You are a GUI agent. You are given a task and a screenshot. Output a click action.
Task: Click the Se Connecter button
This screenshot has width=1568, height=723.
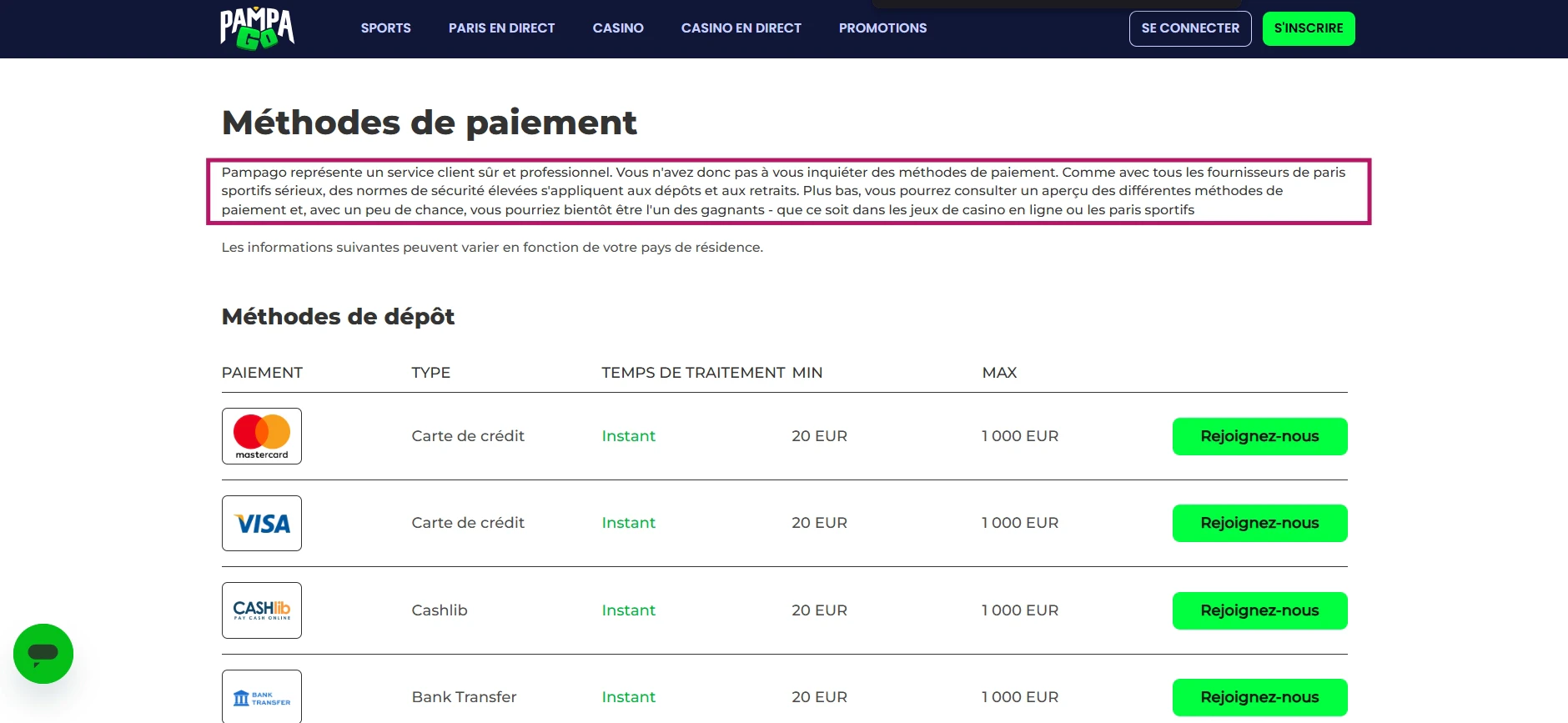(x=1190, y=28)
